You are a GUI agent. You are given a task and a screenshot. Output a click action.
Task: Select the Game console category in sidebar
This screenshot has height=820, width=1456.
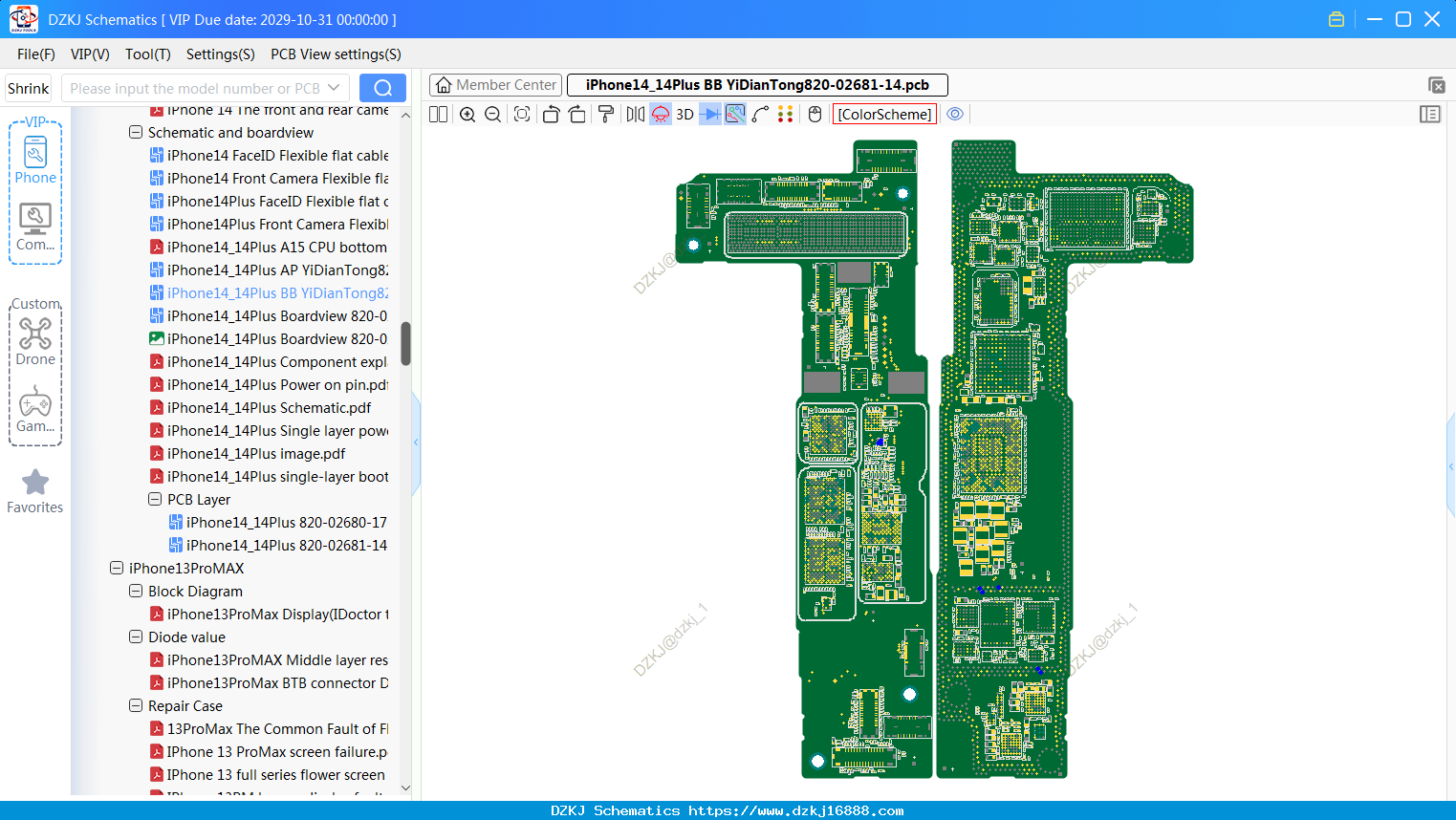tap(35, 409)
